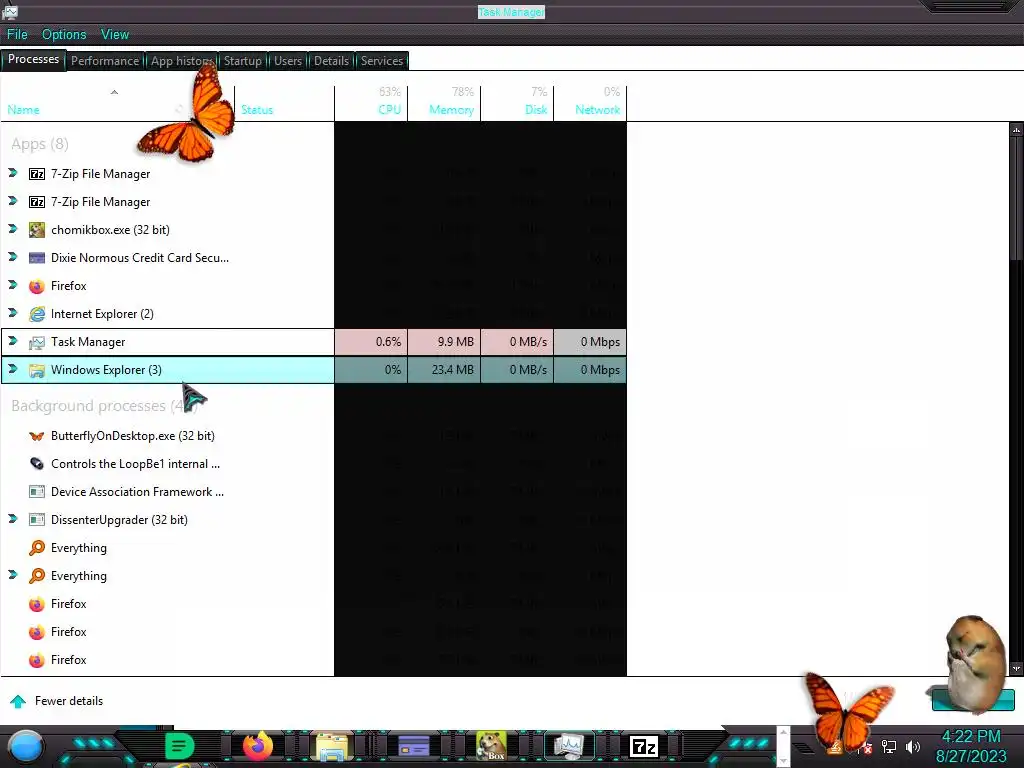Switch to the Performance tab
Screen dimensions: 1024x768
pyautogui.click(x=105, y=61)
